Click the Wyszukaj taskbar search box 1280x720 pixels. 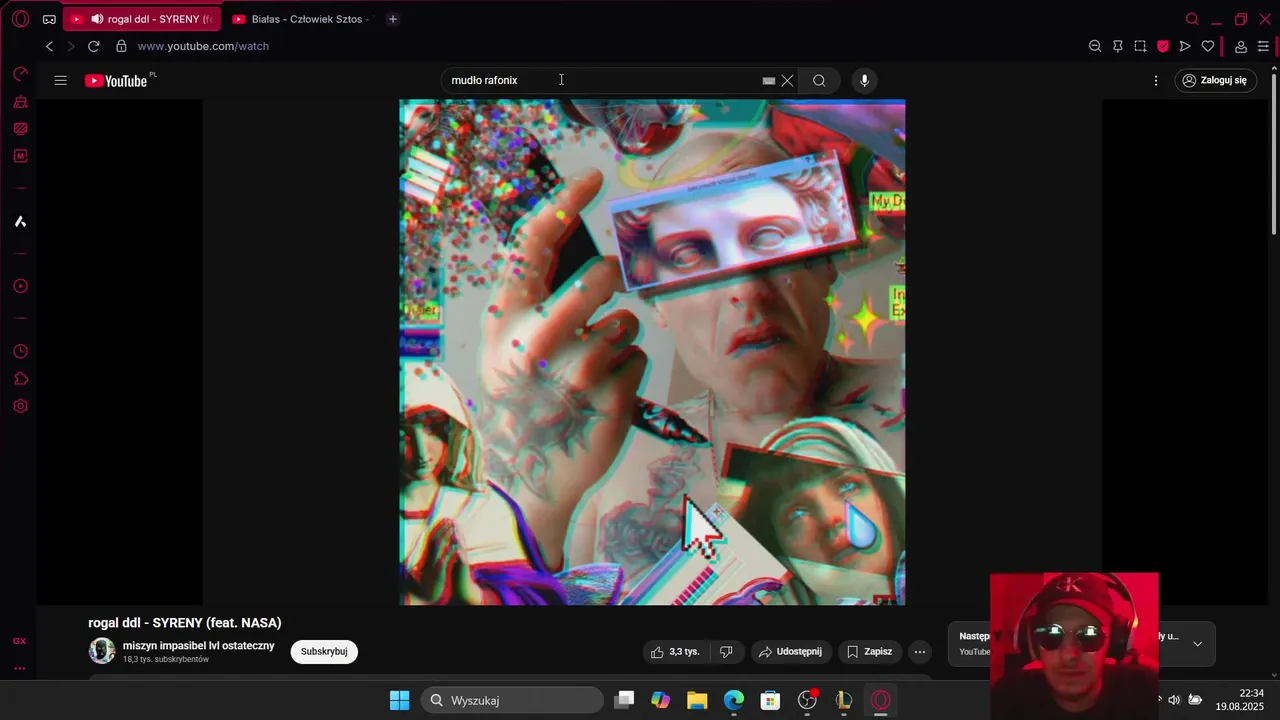tap(512, 700)
